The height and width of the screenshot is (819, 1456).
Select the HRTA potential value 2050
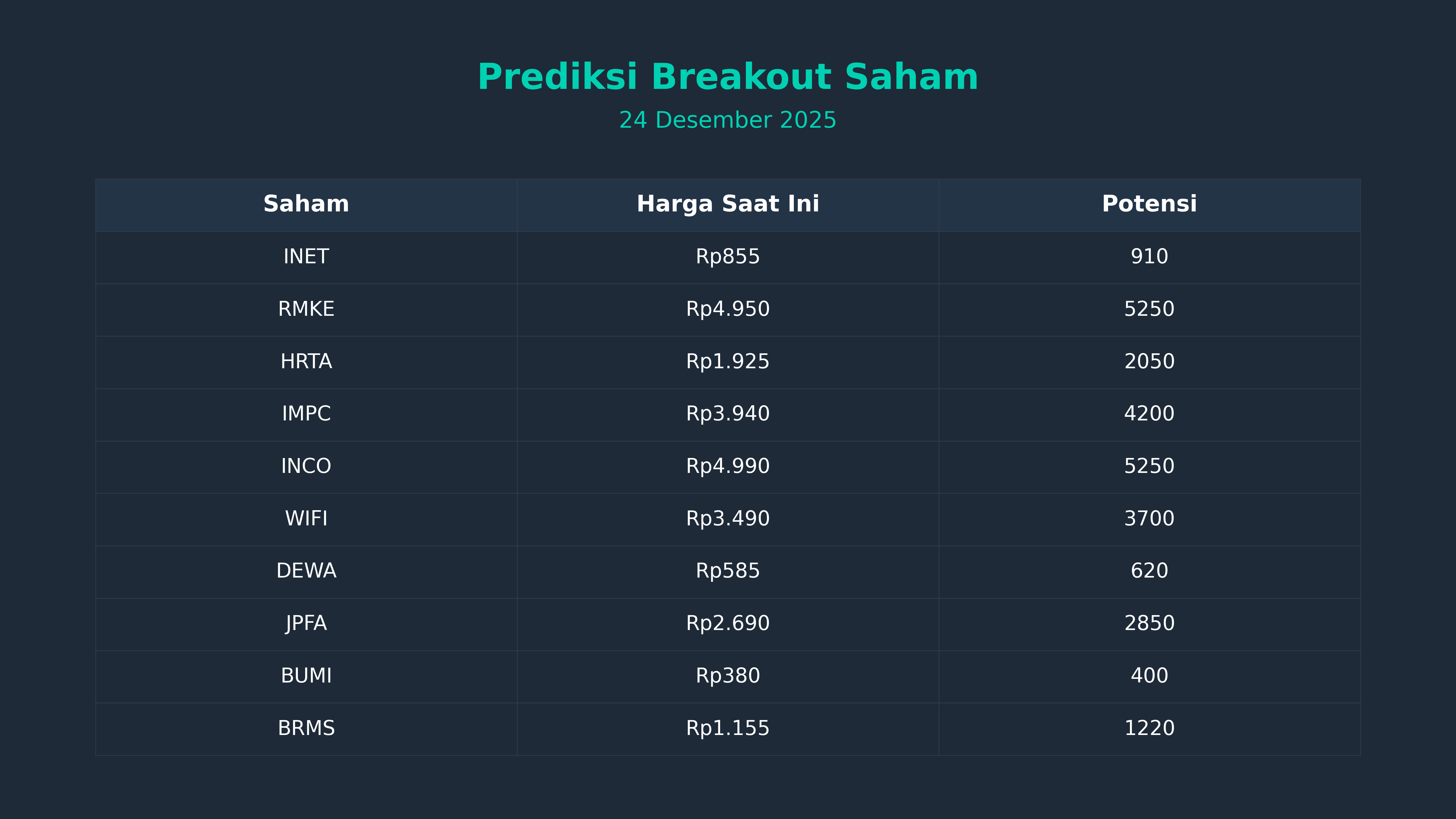(1149, 361)
